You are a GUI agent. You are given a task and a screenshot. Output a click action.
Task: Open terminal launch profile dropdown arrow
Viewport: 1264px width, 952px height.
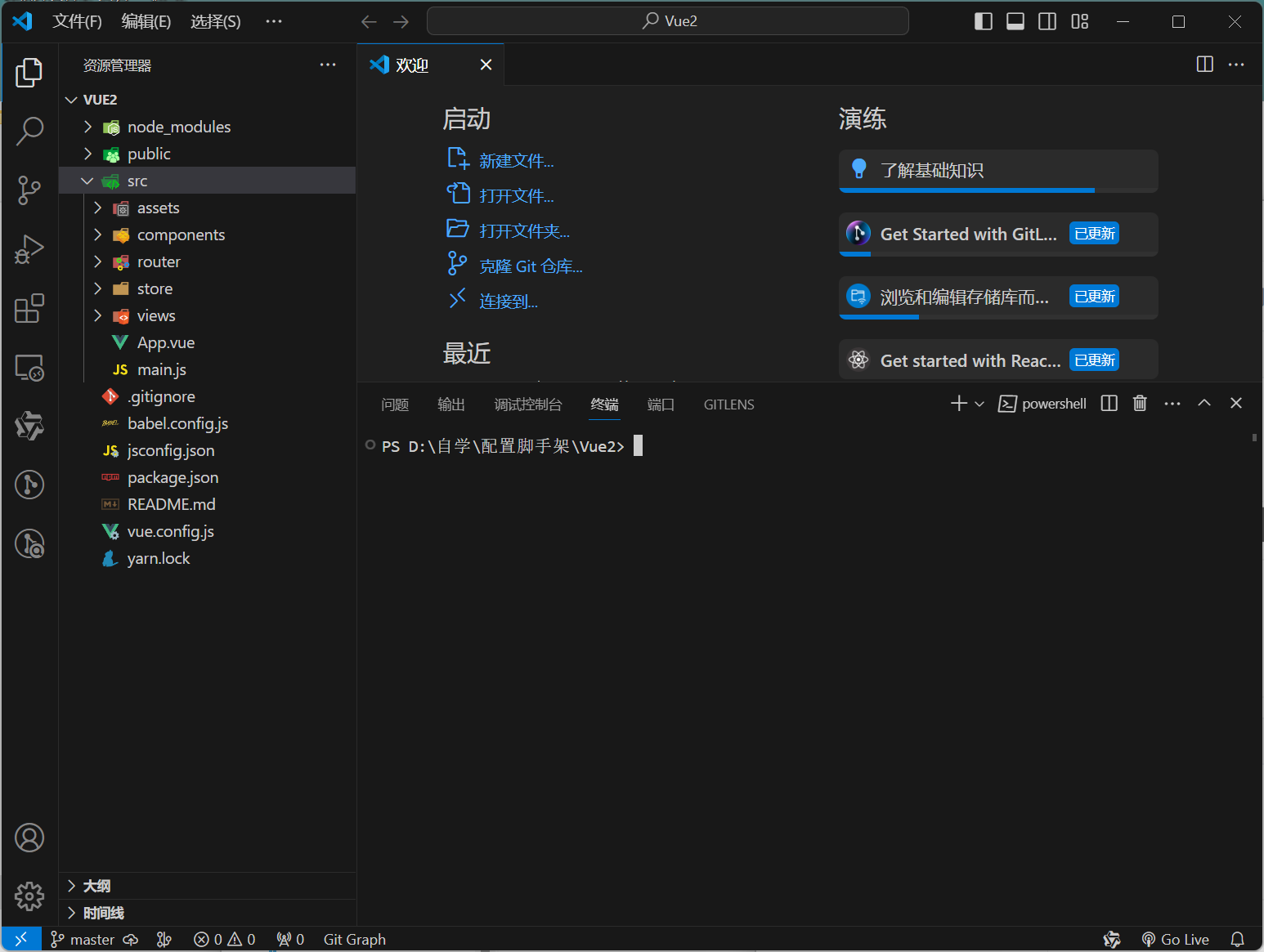(979, 404)
